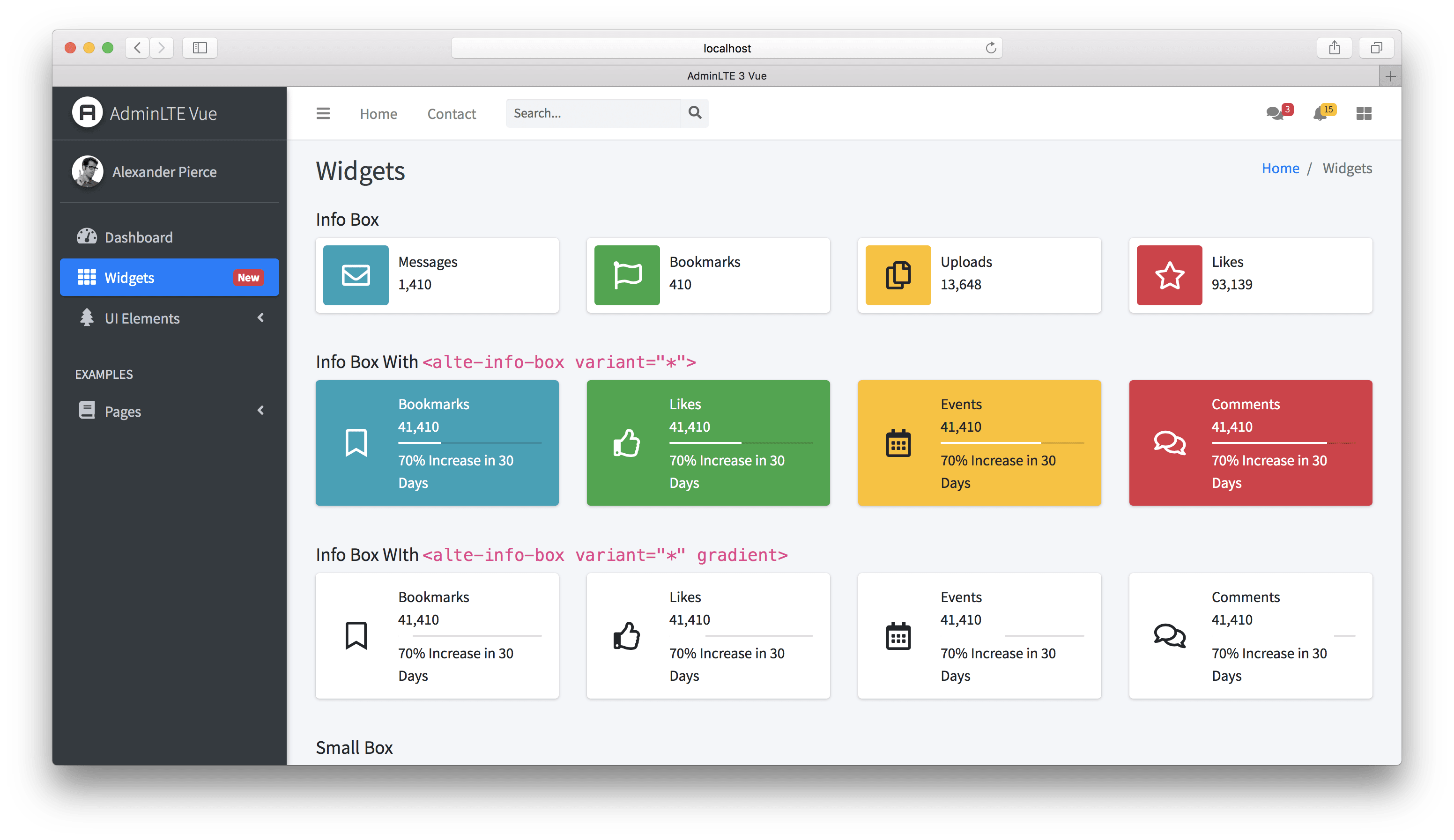Click the blue Bookmarks progress bar

469,443
